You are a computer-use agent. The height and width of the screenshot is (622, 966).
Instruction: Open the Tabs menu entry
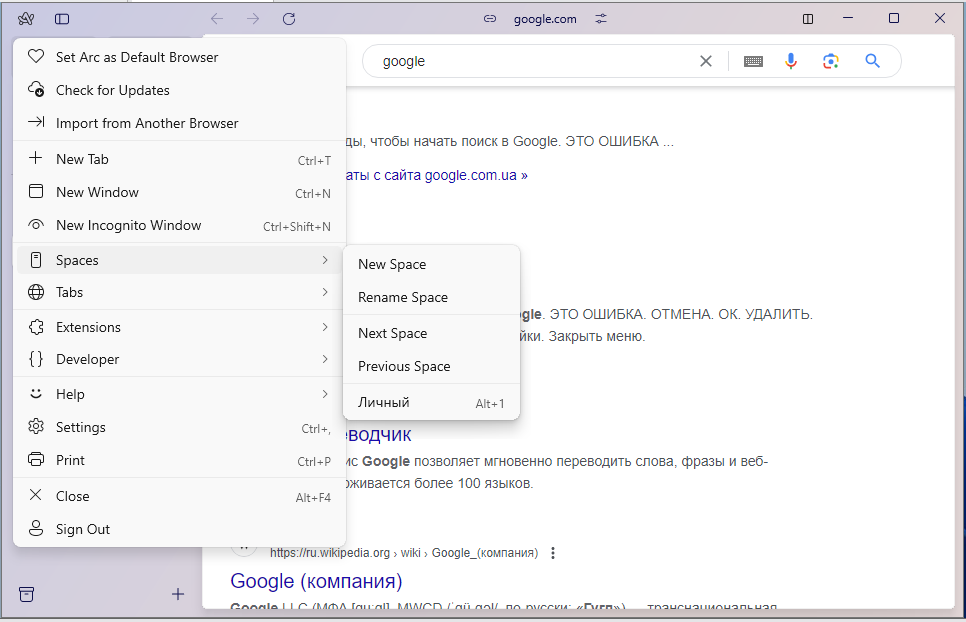179,292
